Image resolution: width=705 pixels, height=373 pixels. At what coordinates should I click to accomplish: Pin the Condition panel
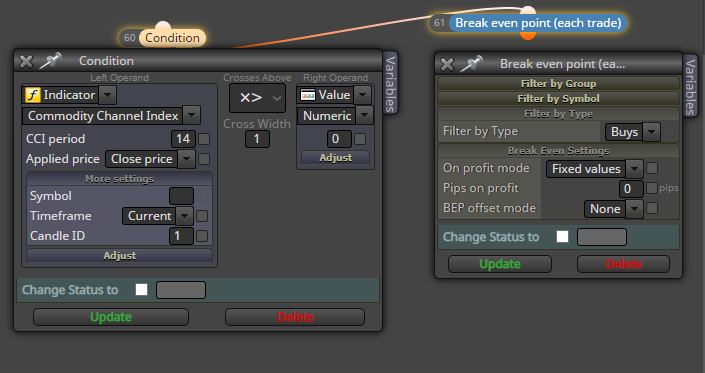tap(50, 61)
